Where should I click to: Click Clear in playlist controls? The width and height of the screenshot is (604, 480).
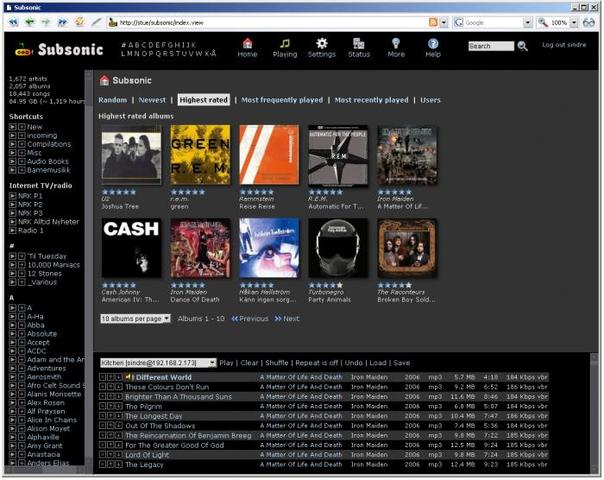[249, 363]
